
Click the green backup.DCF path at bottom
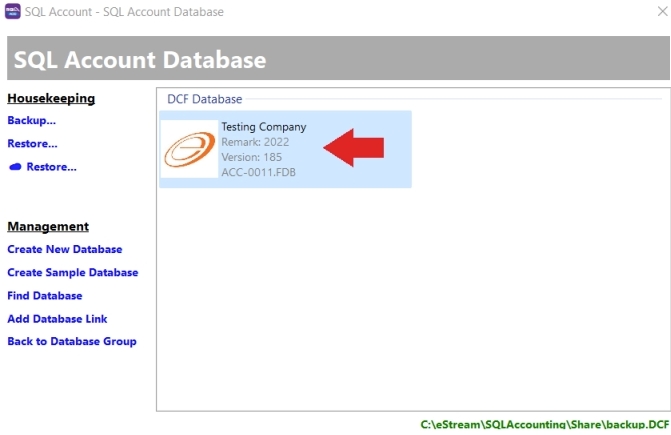click(544, 425)
